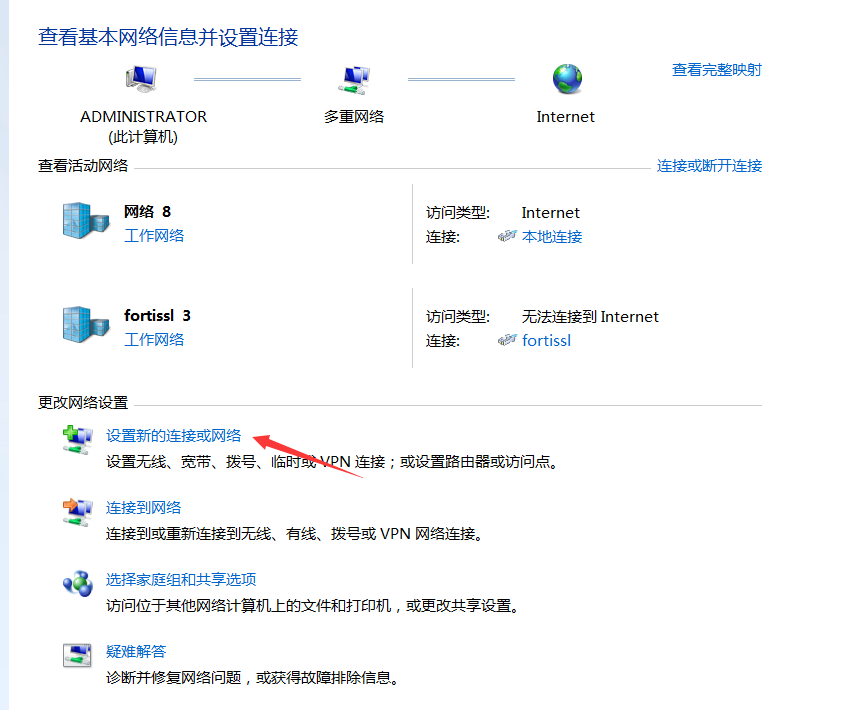Click the 多重网络 network icon
Screen dimensions: 864x710
[x=354, y=80]
